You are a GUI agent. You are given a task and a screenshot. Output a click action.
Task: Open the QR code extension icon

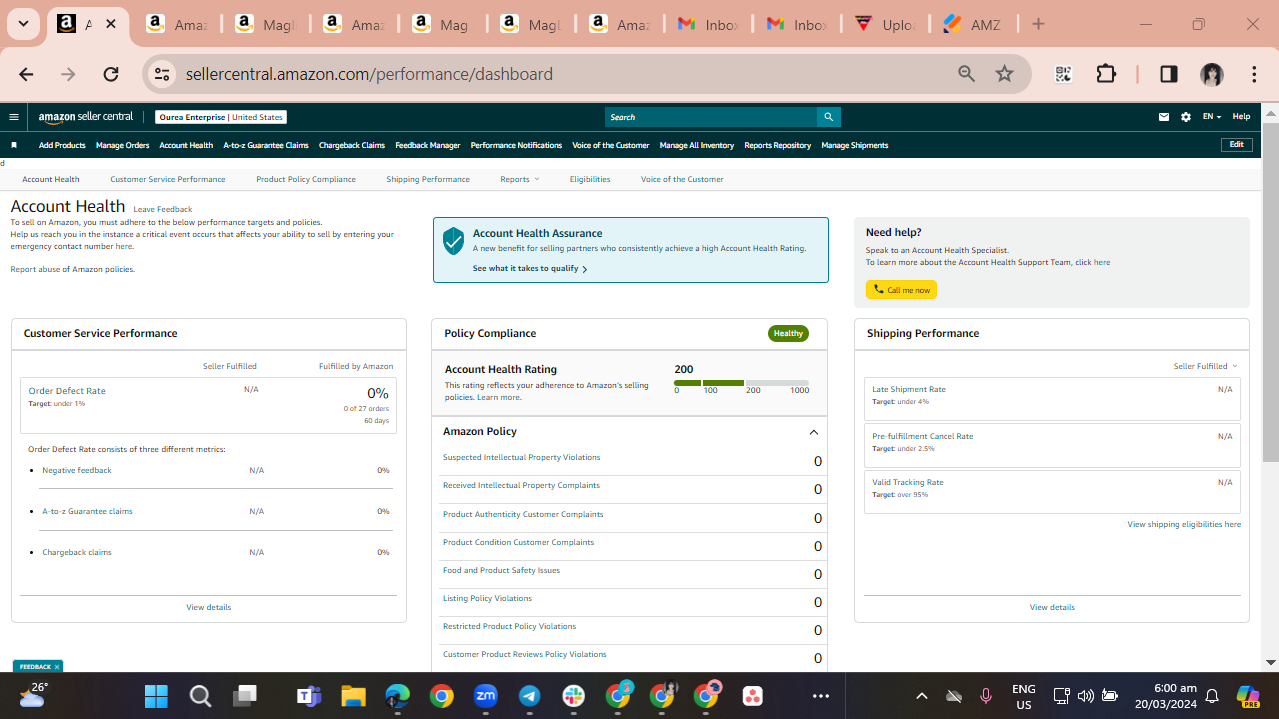[1063, 74]
